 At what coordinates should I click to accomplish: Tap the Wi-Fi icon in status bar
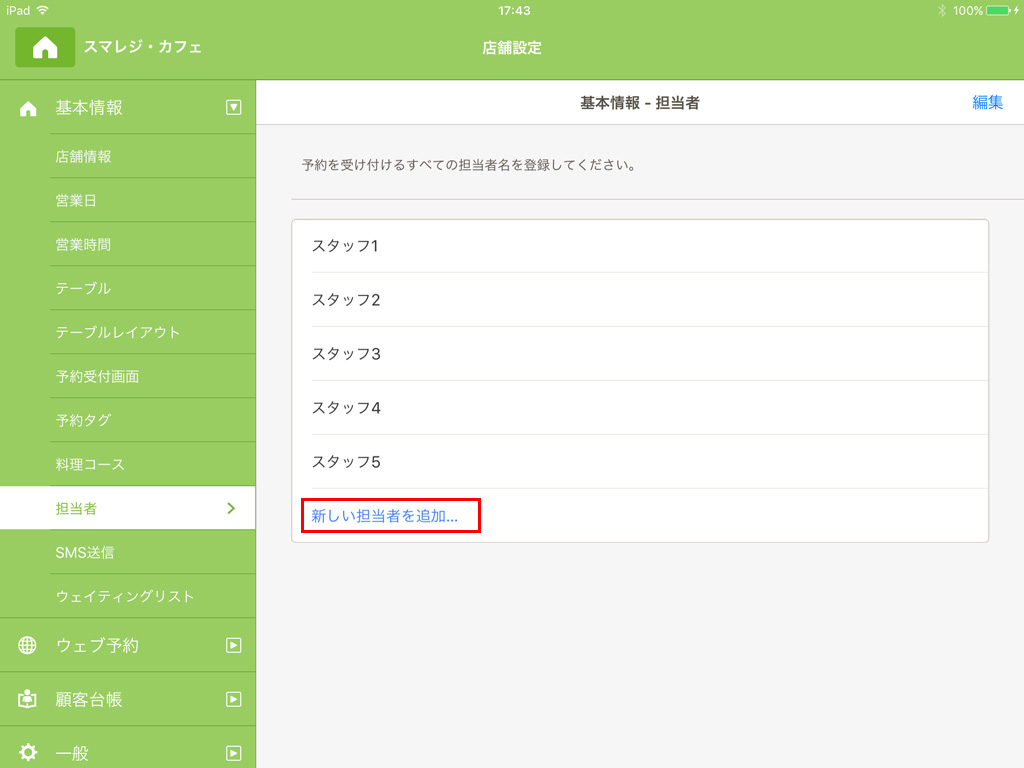coord(43,10)
